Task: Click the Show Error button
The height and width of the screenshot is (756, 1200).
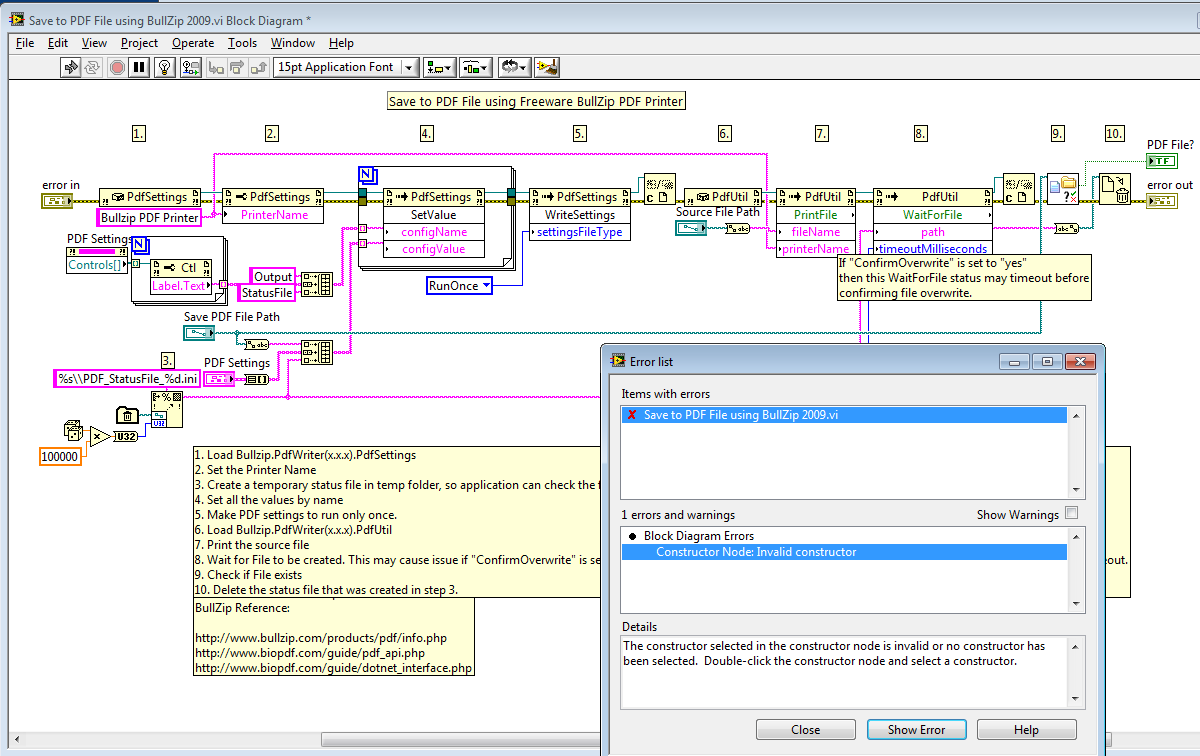Action: tap(916, 730)
